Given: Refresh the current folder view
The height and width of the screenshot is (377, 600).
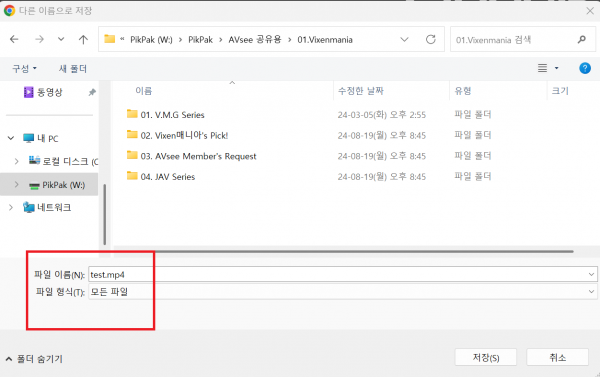Looking at the screenshot, I should [x=431, y=39].
